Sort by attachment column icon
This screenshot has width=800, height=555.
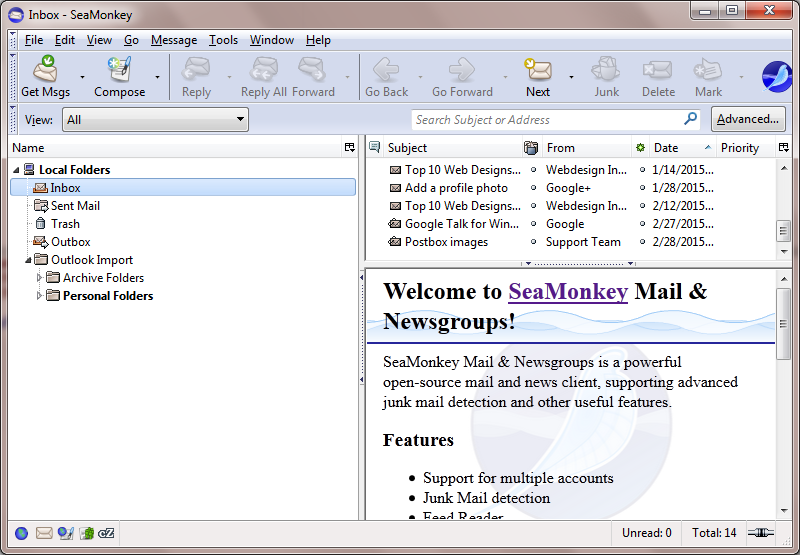tap(531, 148)
